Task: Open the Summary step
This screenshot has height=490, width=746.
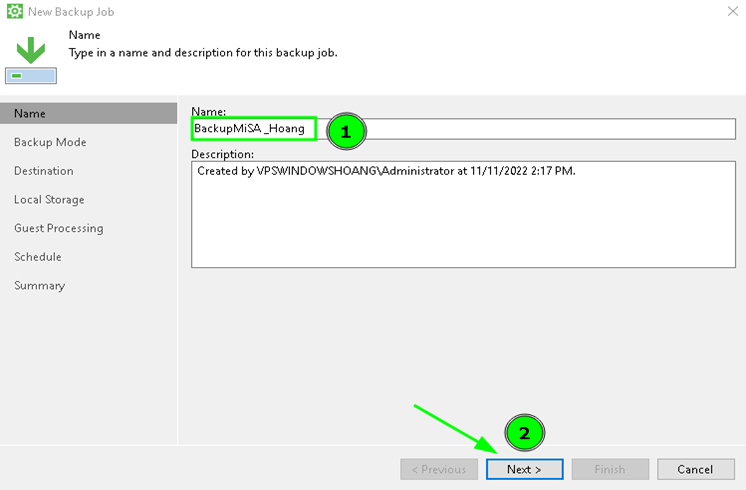Action: pos(39,286)
